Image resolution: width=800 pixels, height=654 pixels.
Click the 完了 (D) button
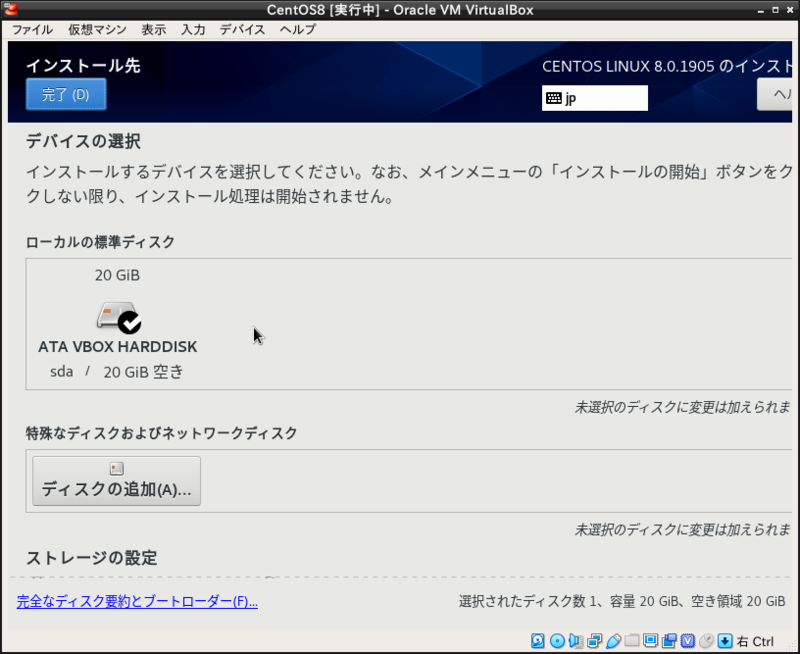click(x=66, y=94)
